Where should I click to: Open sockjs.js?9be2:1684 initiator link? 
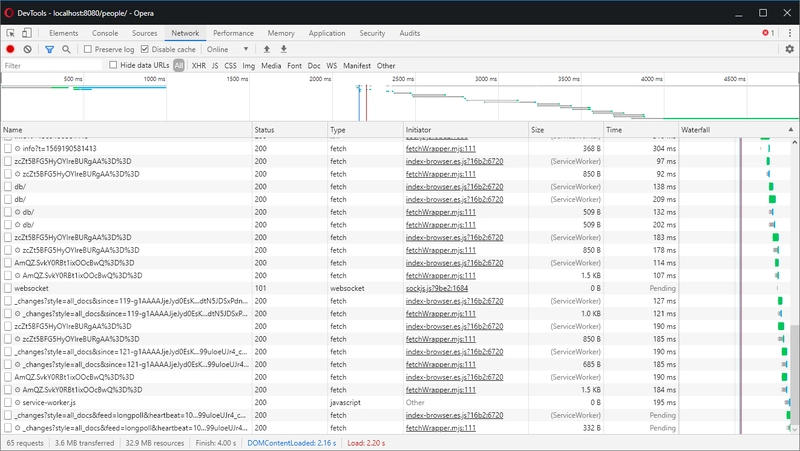tap(436, 287)
